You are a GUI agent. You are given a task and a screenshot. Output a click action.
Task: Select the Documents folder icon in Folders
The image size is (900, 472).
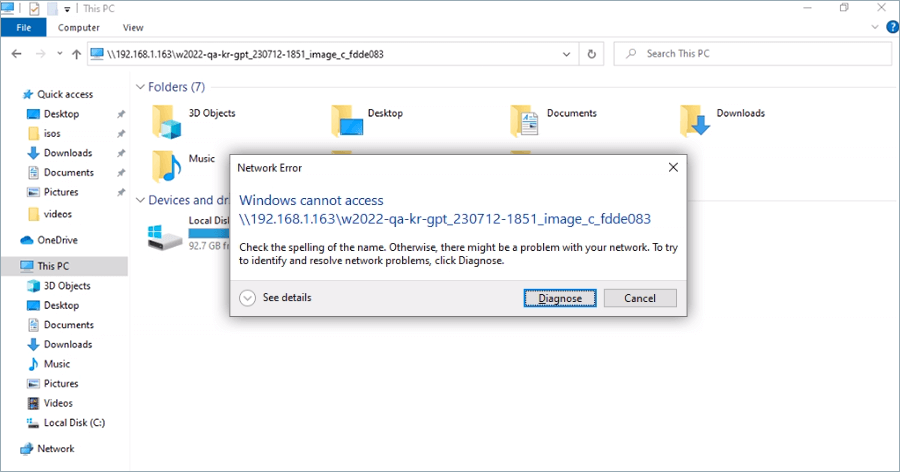[x=525, y=121]
